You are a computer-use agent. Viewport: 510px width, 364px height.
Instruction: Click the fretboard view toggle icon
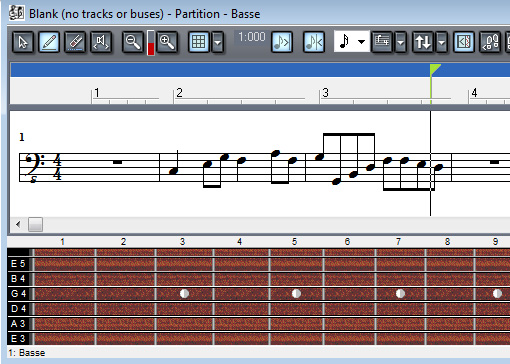pos(464,42)
